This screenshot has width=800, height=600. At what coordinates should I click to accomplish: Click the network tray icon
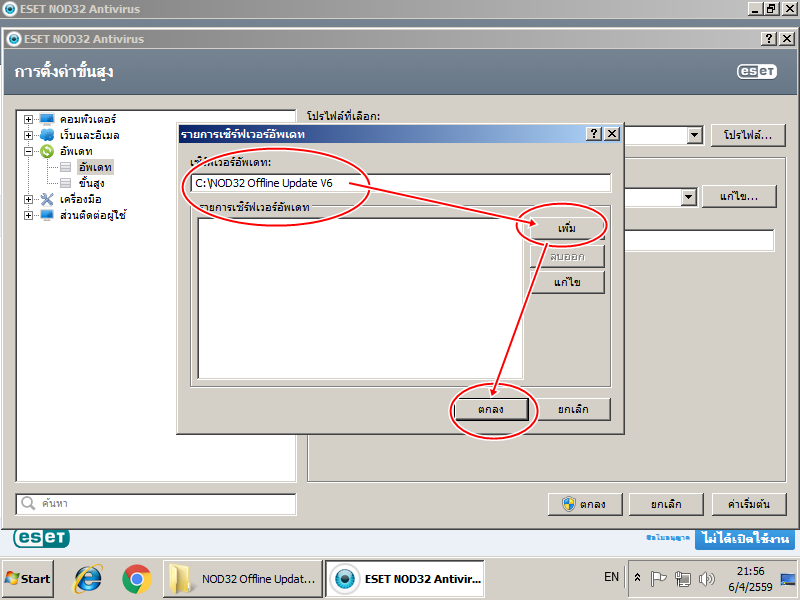tap(682, 579)
